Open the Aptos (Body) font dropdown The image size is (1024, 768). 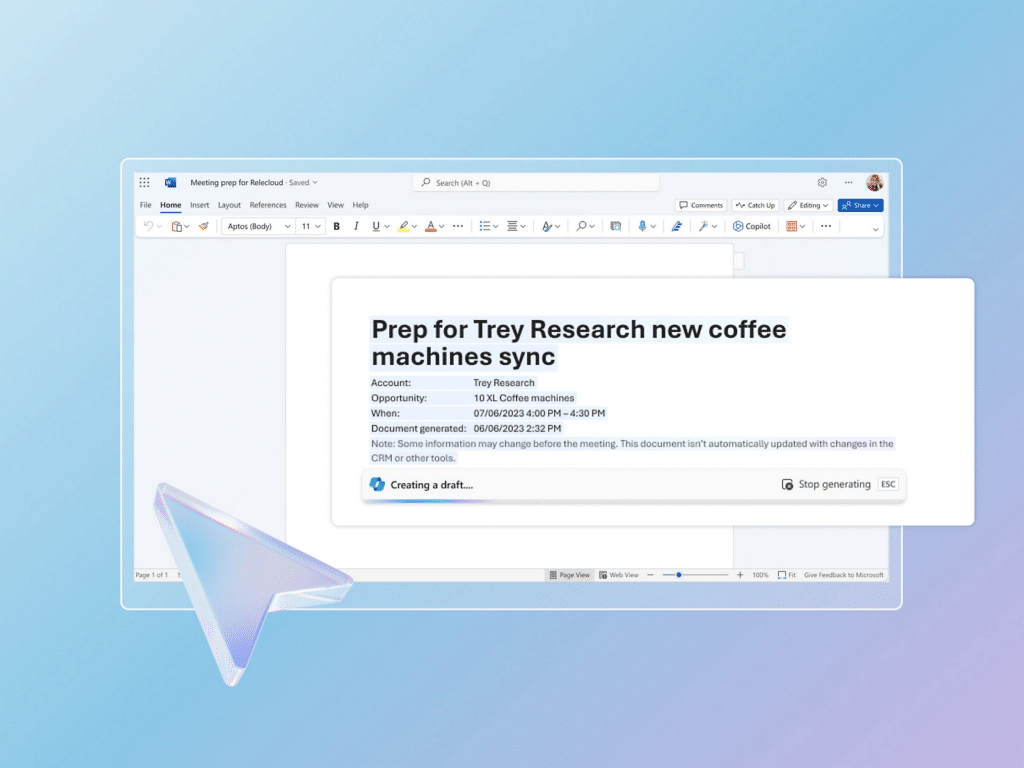pyautogui.click(x=256, y=226)
